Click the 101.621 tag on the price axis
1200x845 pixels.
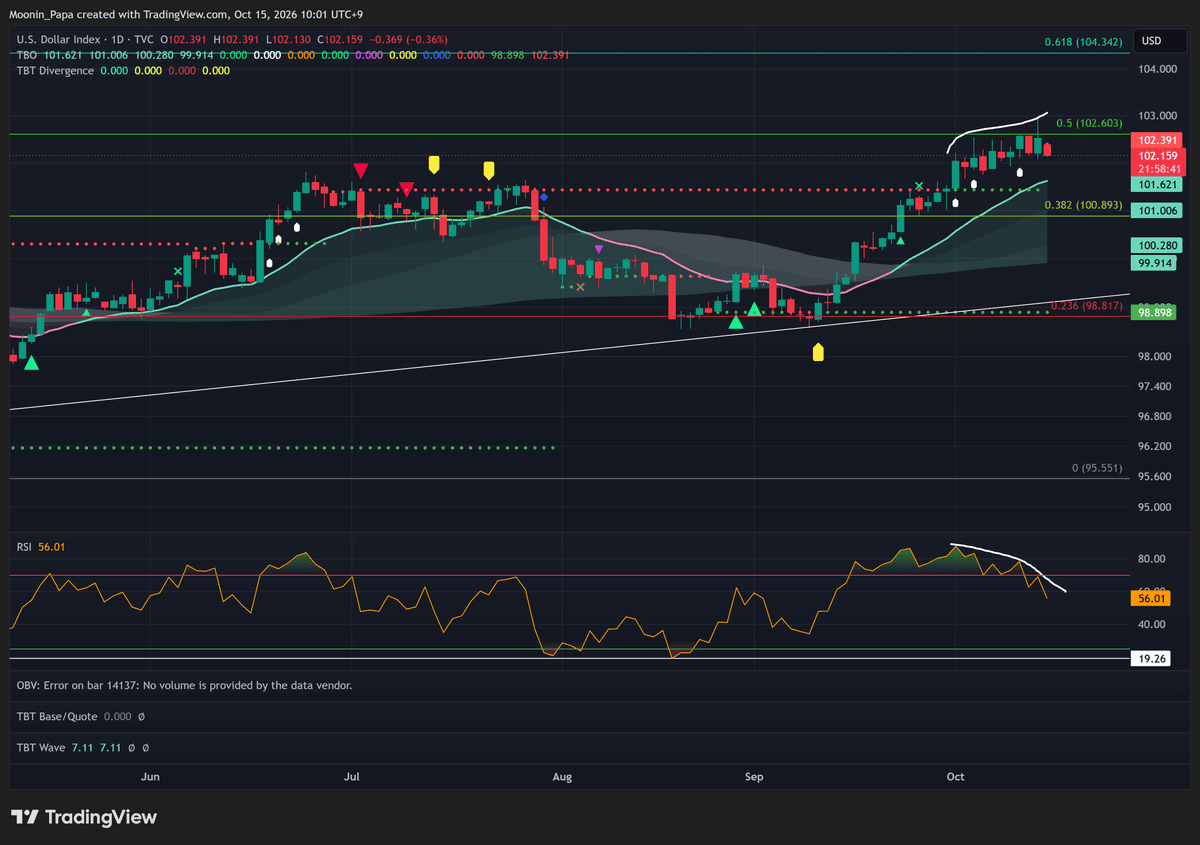click(x=1157, y=185)
